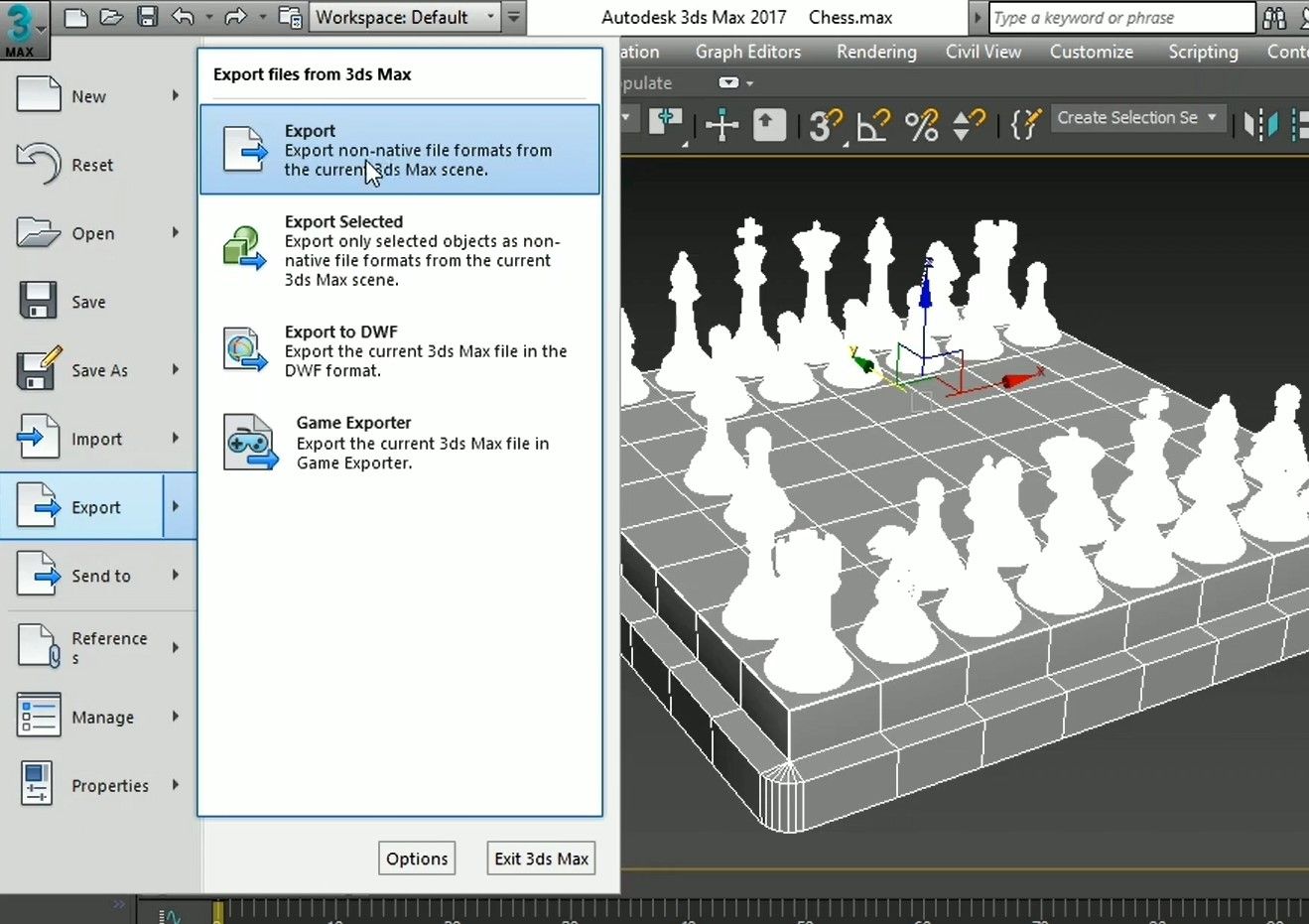The image size is (1309, 924).
Task: Open the Workspace: Default dropdown
Action: pyautogui.click(x=405, y=17)
